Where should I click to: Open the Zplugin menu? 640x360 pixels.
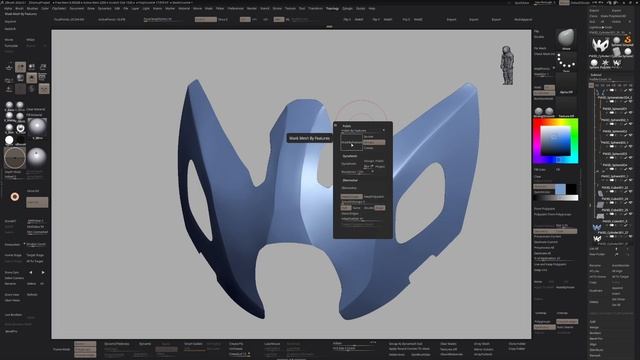point(347,8)
